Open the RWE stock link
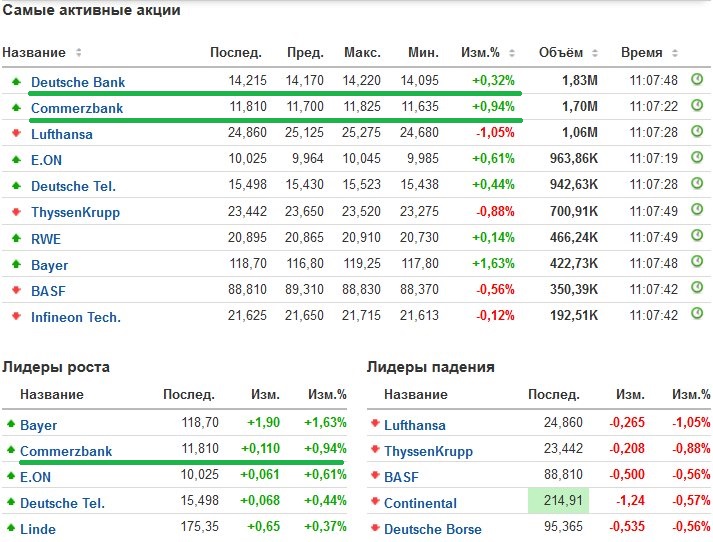The width and height of the screenshot is (713, 542). tap(47, 239)
